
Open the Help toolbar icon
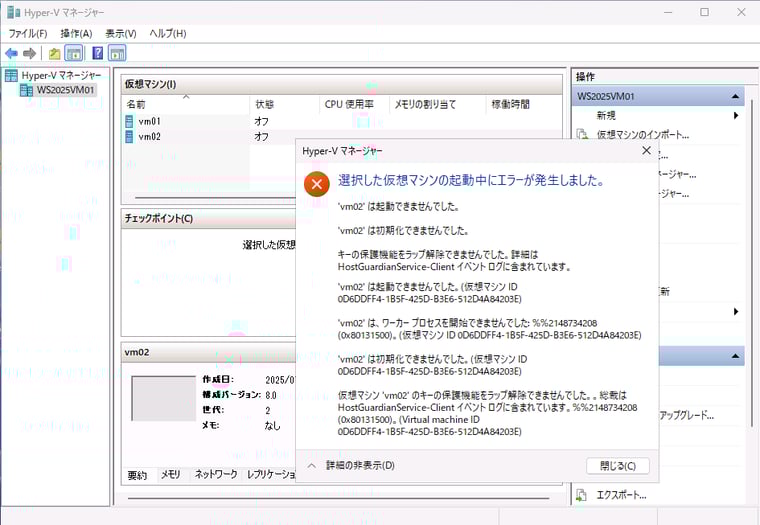click(x=97, y=53)
